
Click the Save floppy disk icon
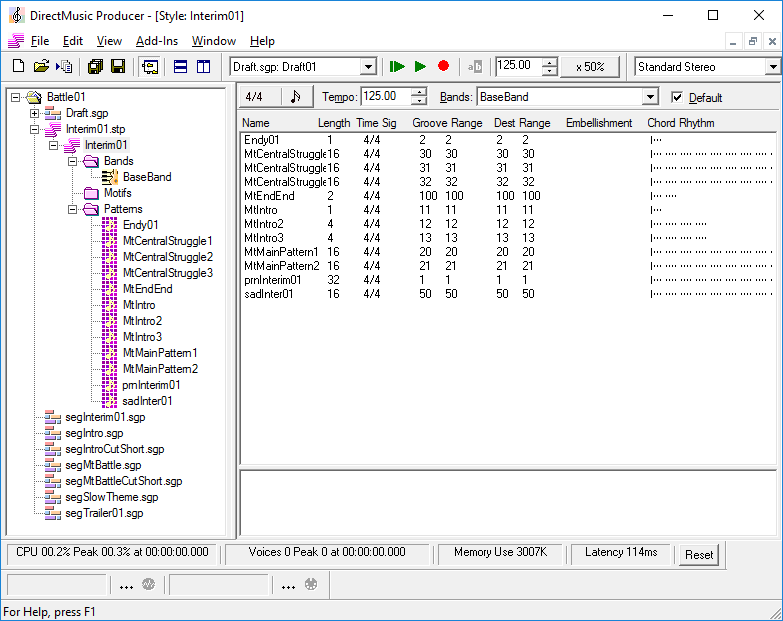(118, 67)
